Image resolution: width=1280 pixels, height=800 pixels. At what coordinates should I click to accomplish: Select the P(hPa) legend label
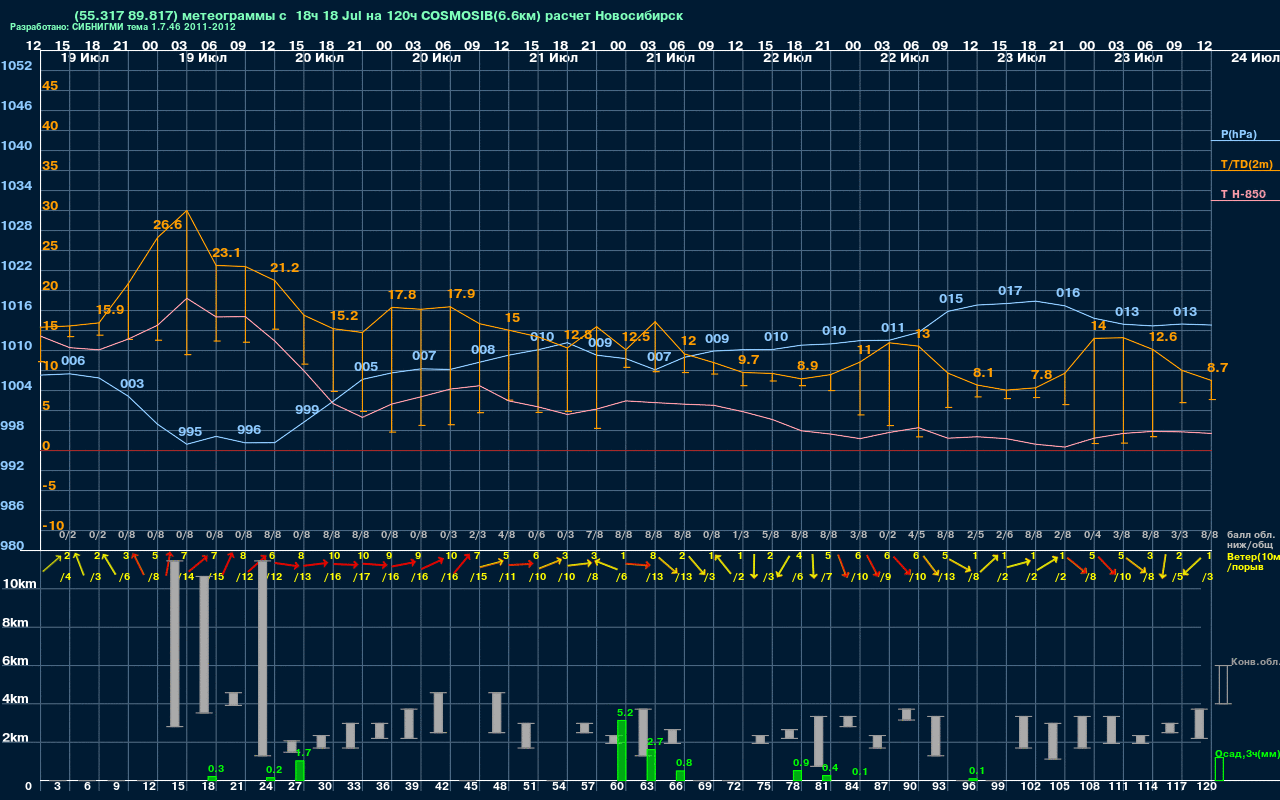1239,134
